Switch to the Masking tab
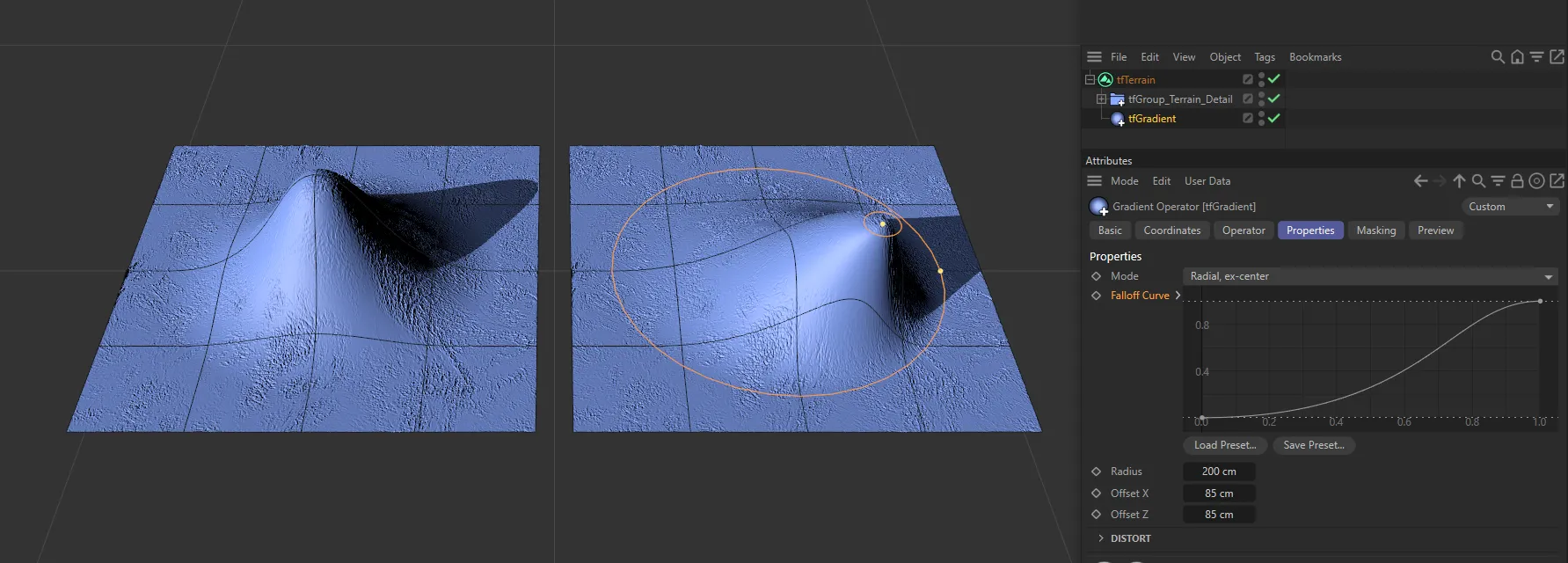Viewport: 1568px width, 563px height. point(1376,230)
